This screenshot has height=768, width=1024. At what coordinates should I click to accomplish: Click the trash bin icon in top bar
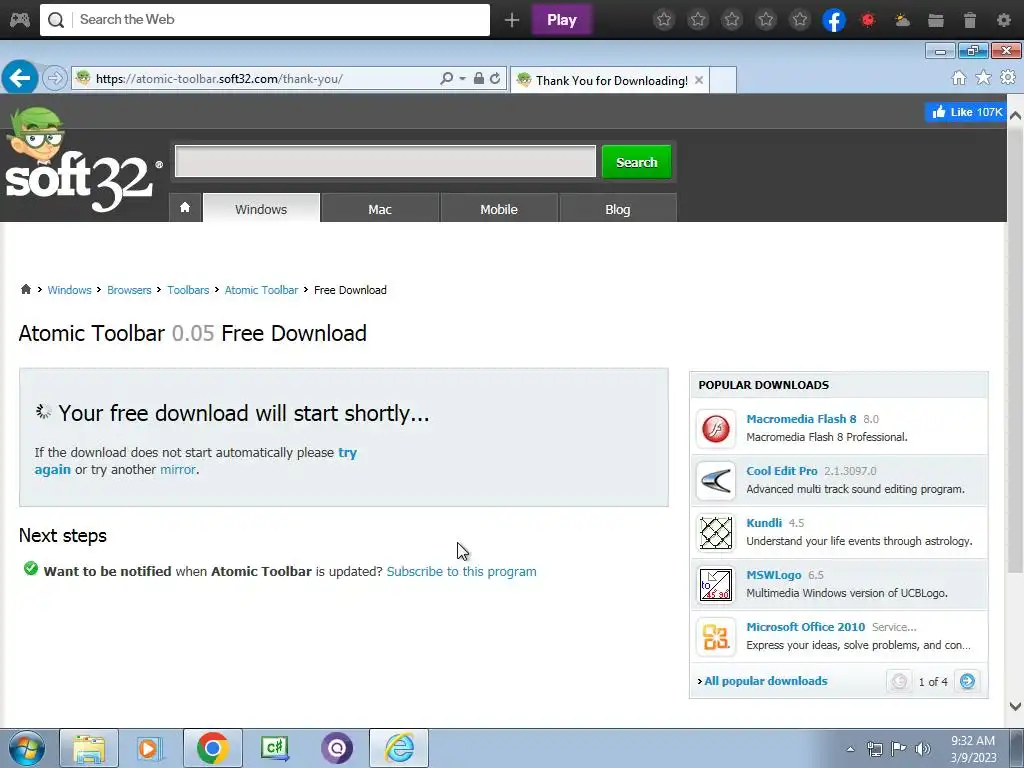pos(970,20)
